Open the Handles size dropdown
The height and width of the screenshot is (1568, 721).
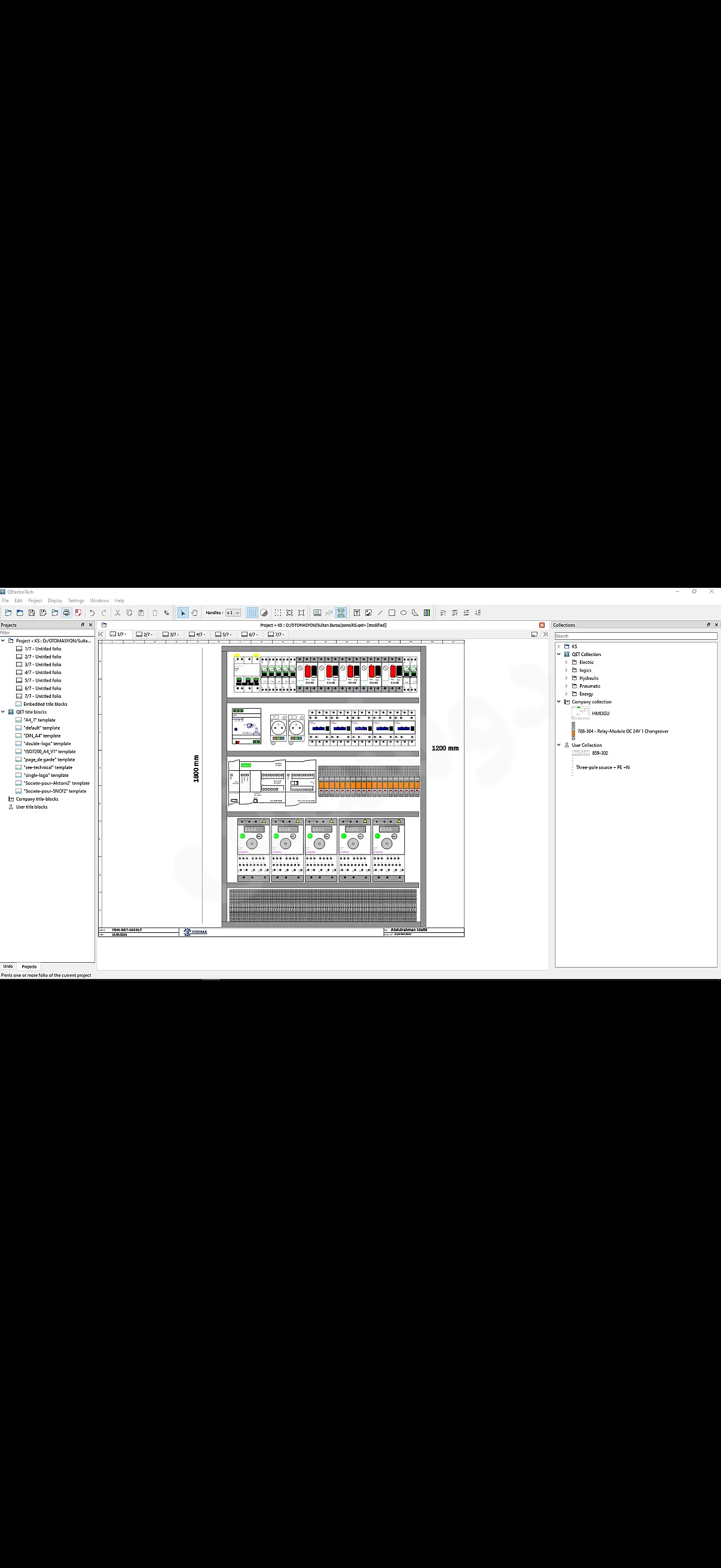(x=233, y=613)
